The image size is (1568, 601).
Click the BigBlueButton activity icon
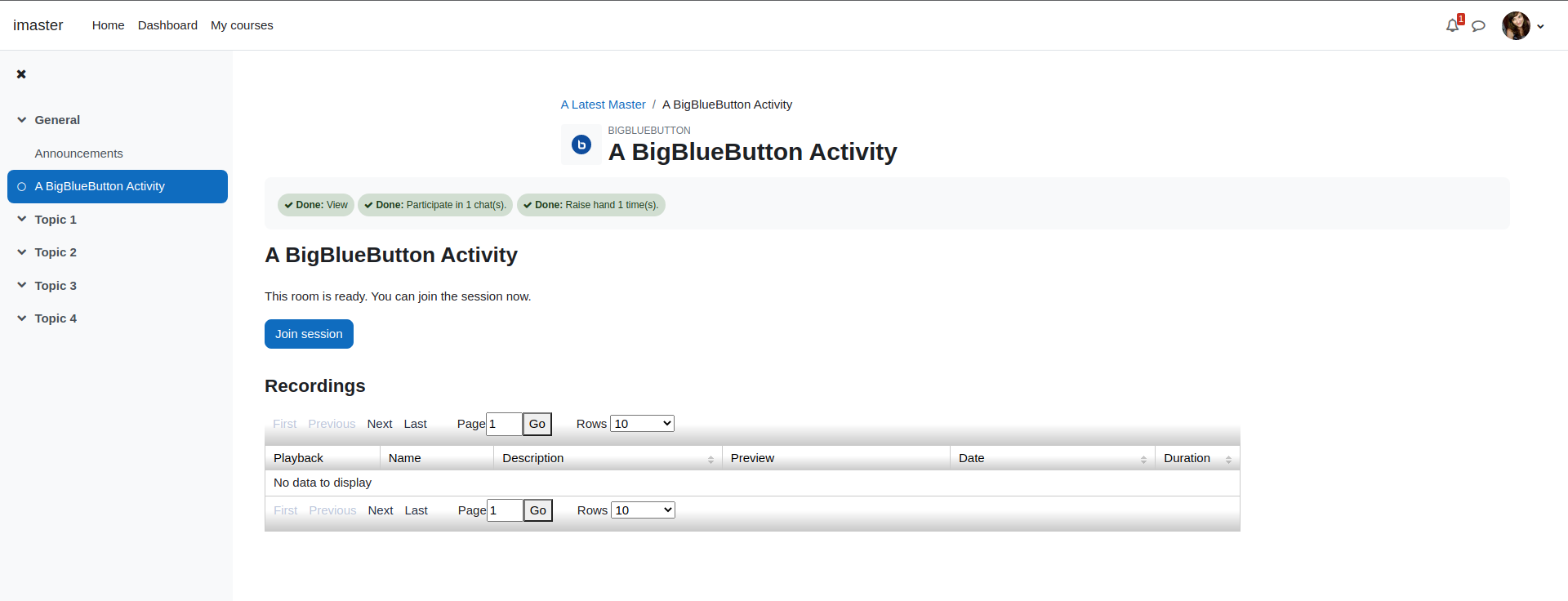tap(581, 145)
